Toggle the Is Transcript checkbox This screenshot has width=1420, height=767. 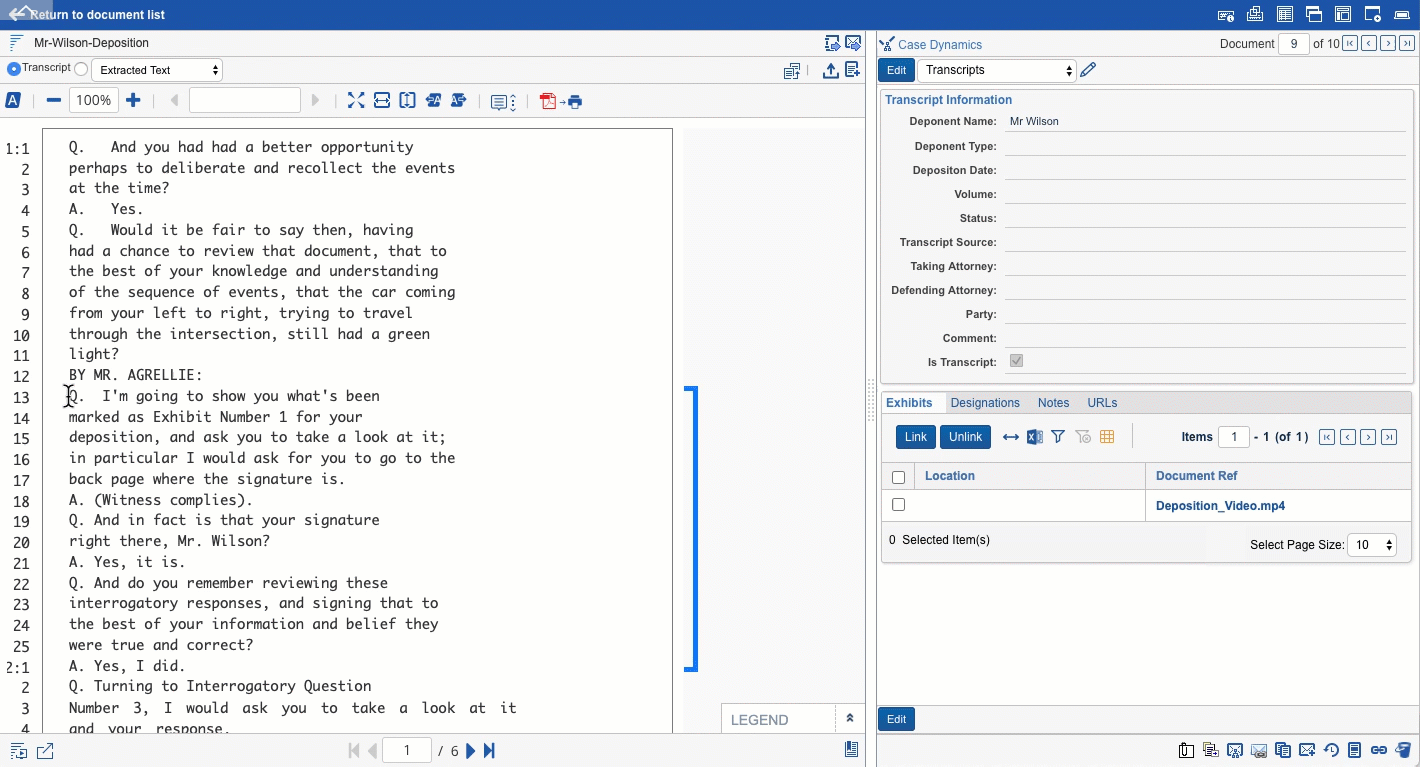1016,361
